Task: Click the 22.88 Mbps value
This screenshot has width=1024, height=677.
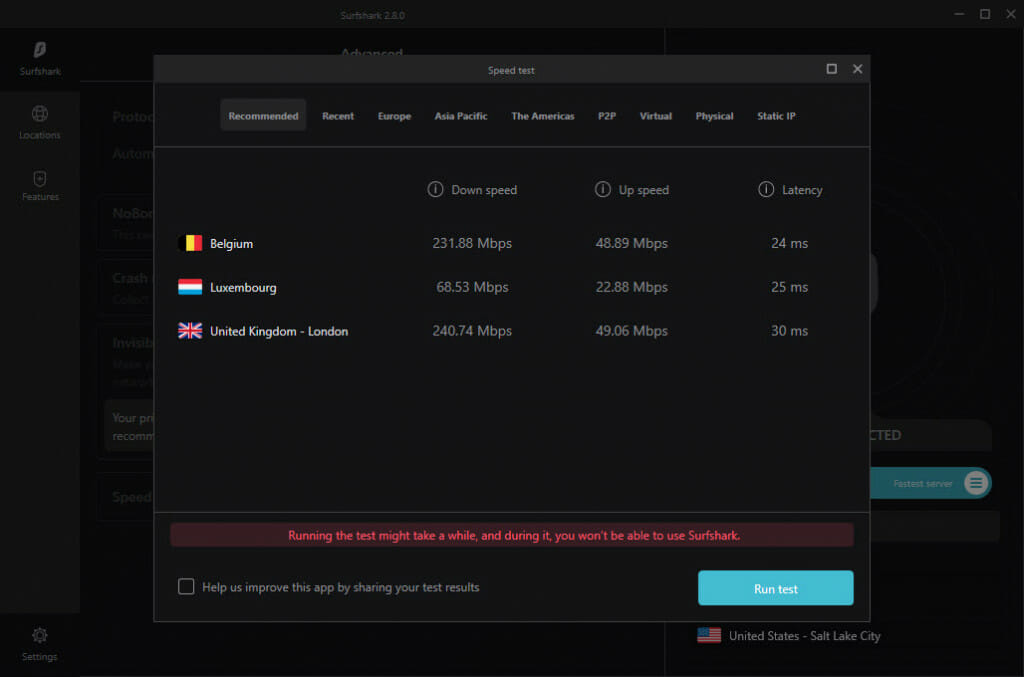Action: click(632, 287)
